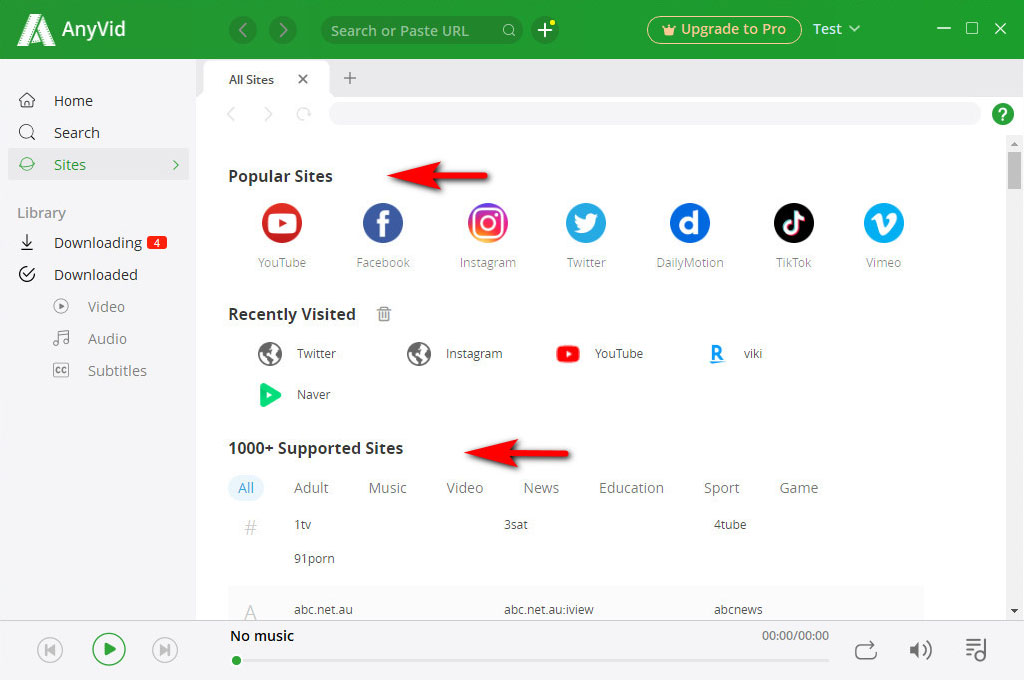Open Naver in Recently Visited
The image size is (1024, 680).
coord(295,395)
